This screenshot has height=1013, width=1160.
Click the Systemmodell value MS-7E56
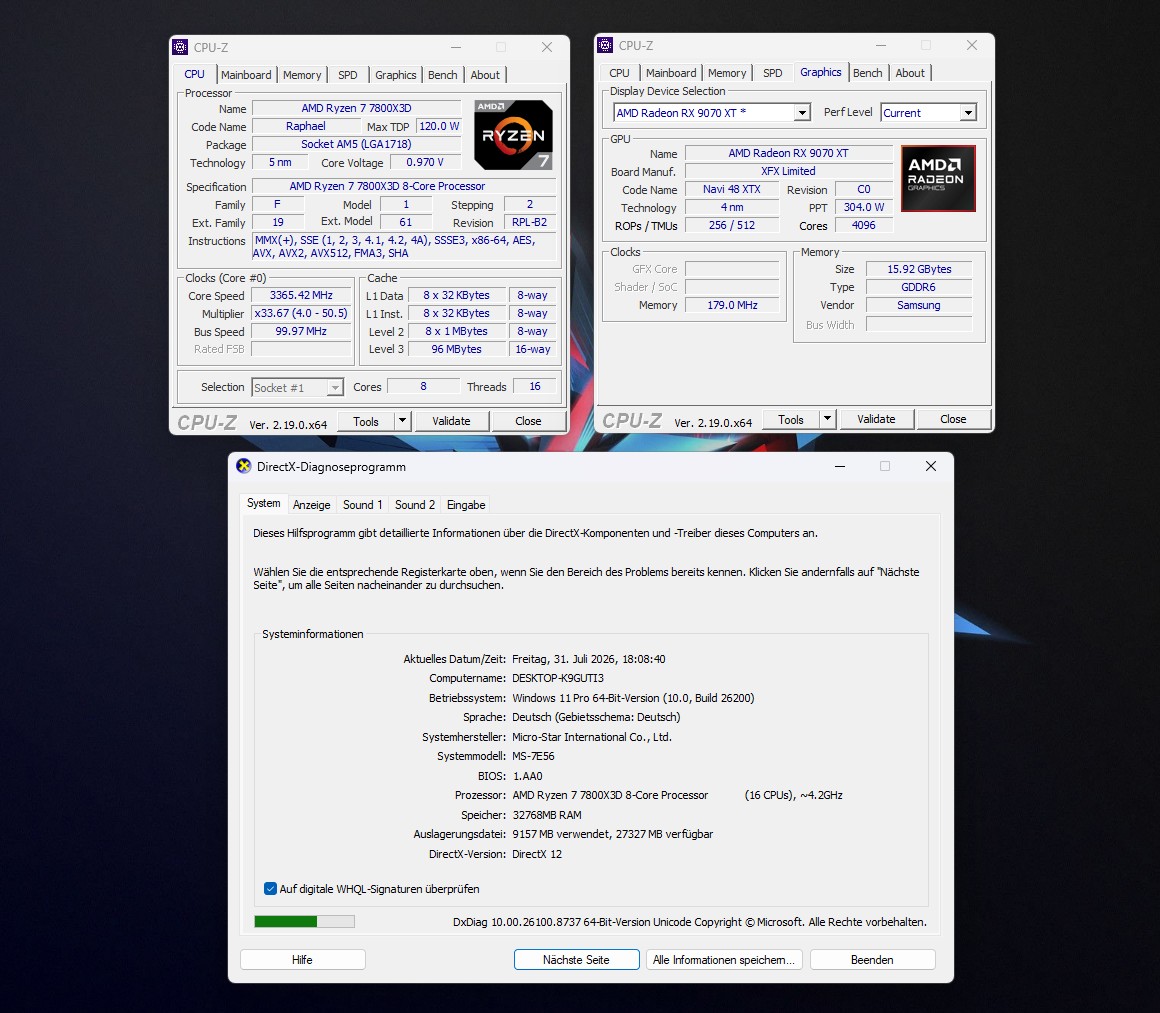(x=533, y=756)
